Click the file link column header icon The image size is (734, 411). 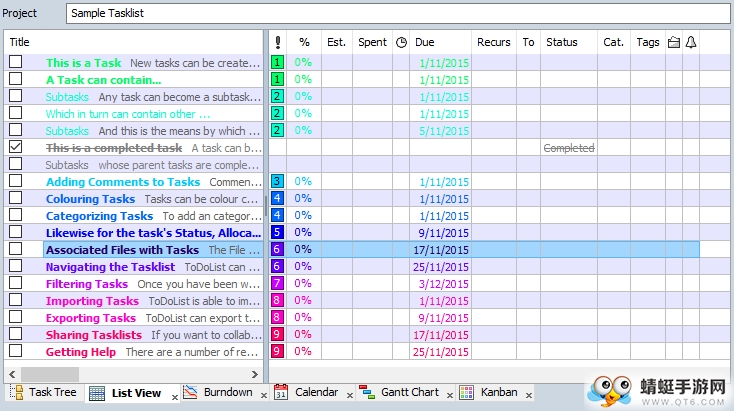tap(674, 42)
